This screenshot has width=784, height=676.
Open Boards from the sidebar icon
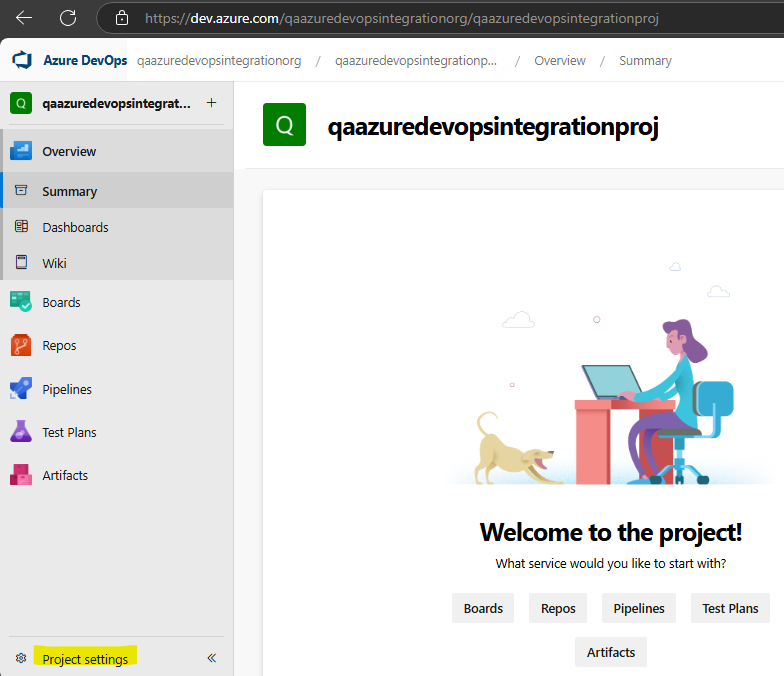[21, 302]
